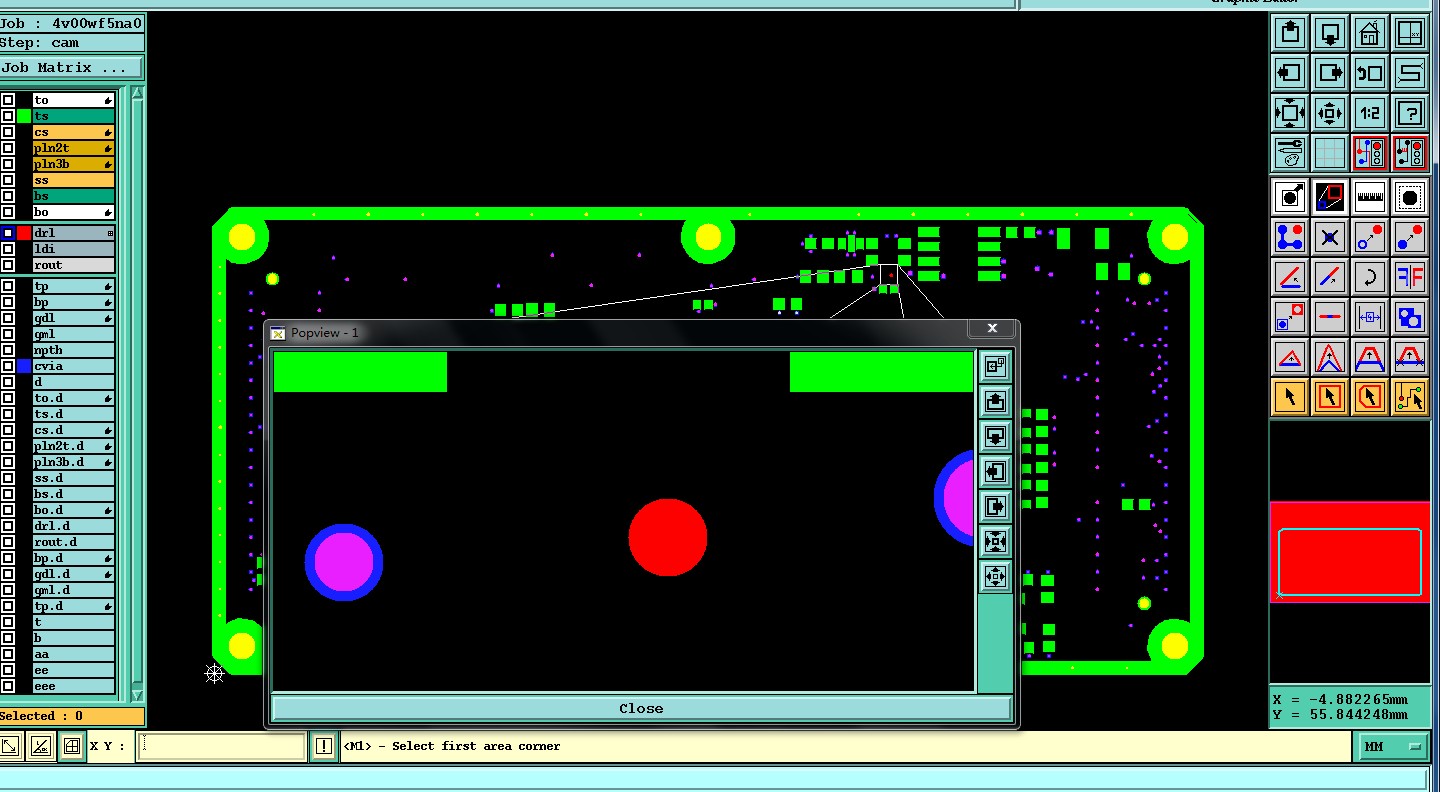Check the 'gdl' layer checkbox
Viewport: 1440px width, 792px height.
pos(8,318)
